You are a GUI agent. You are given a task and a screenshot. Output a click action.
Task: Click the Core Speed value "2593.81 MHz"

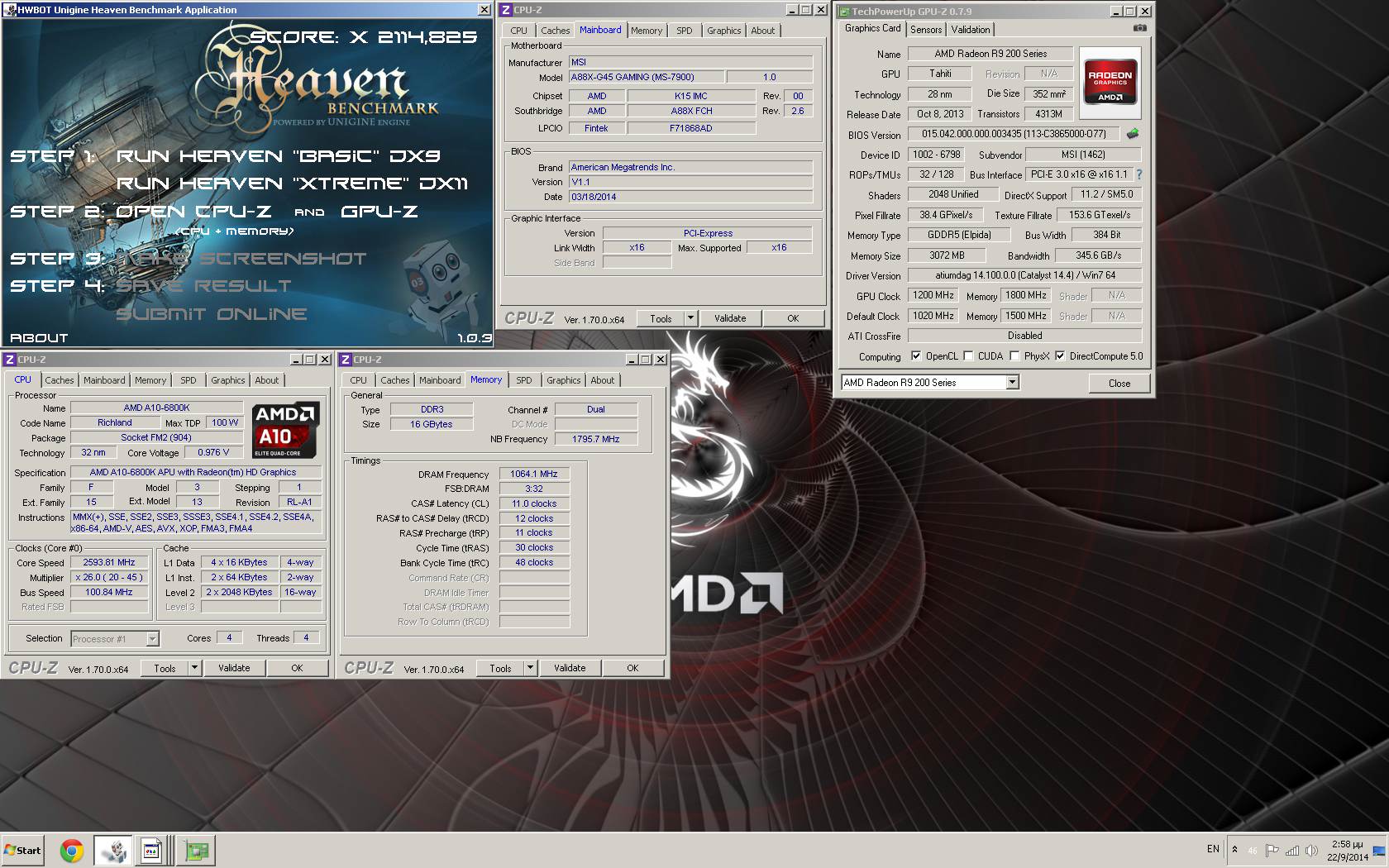[x=109, y=562]
